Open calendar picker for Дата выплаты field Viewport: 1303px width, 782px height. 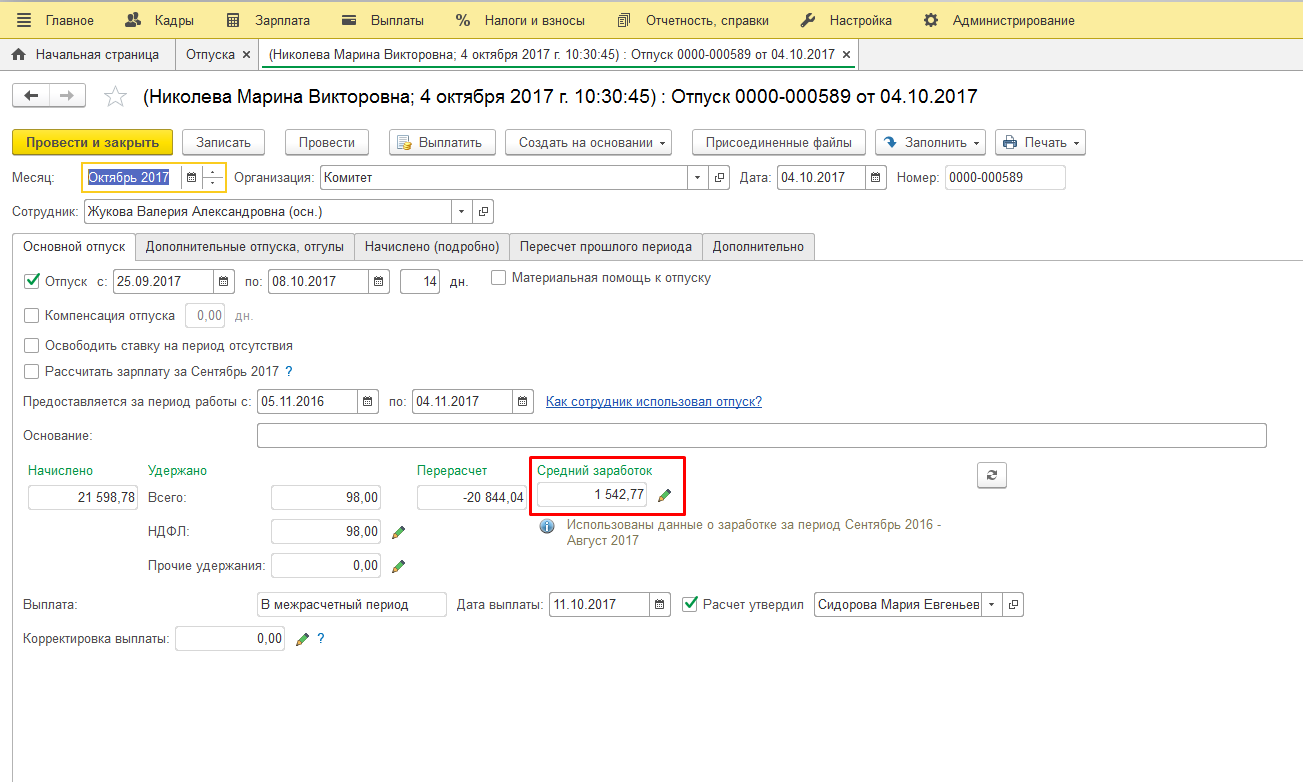(660, 605)
